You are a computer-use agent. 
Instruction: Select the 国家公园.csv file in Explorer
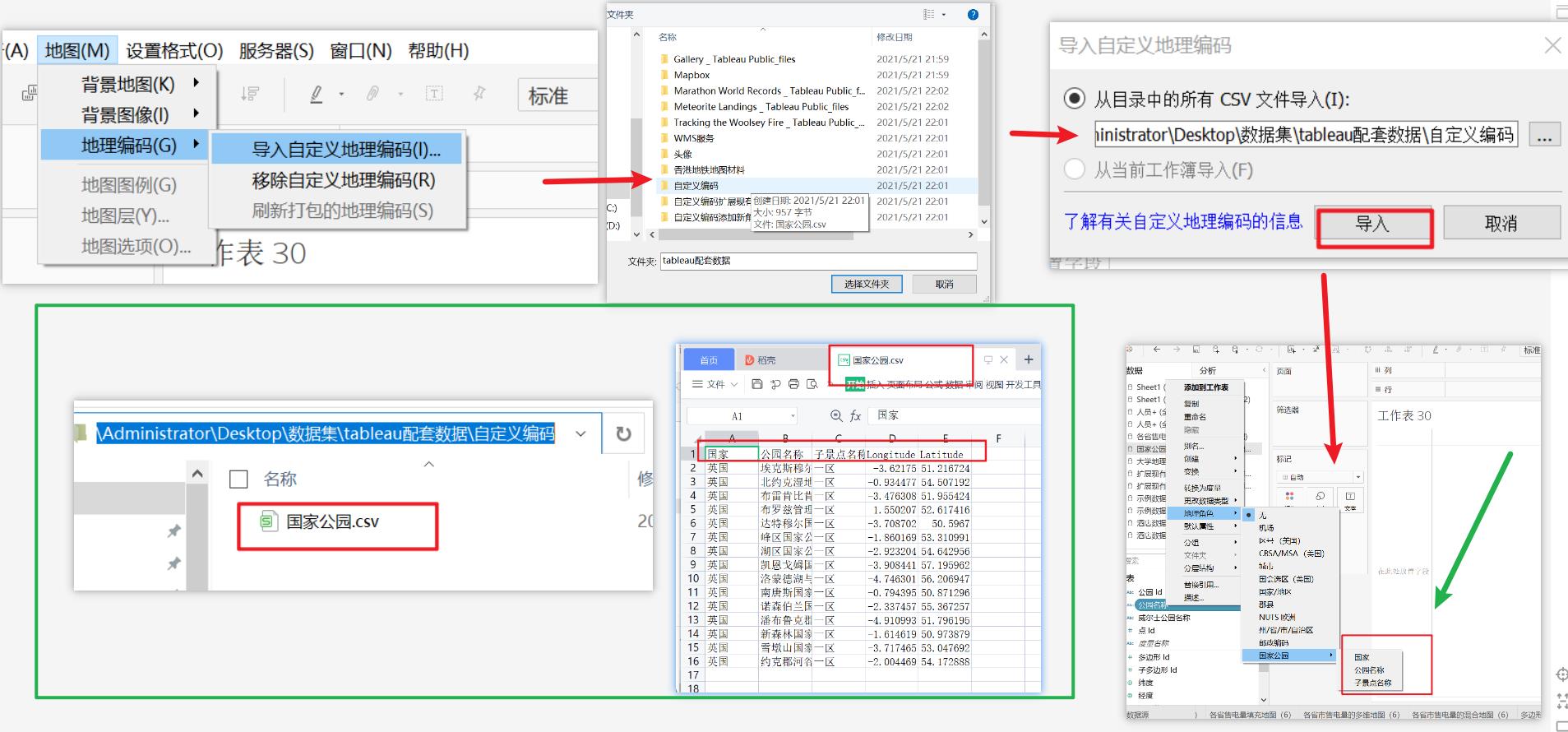click(320, 521)
